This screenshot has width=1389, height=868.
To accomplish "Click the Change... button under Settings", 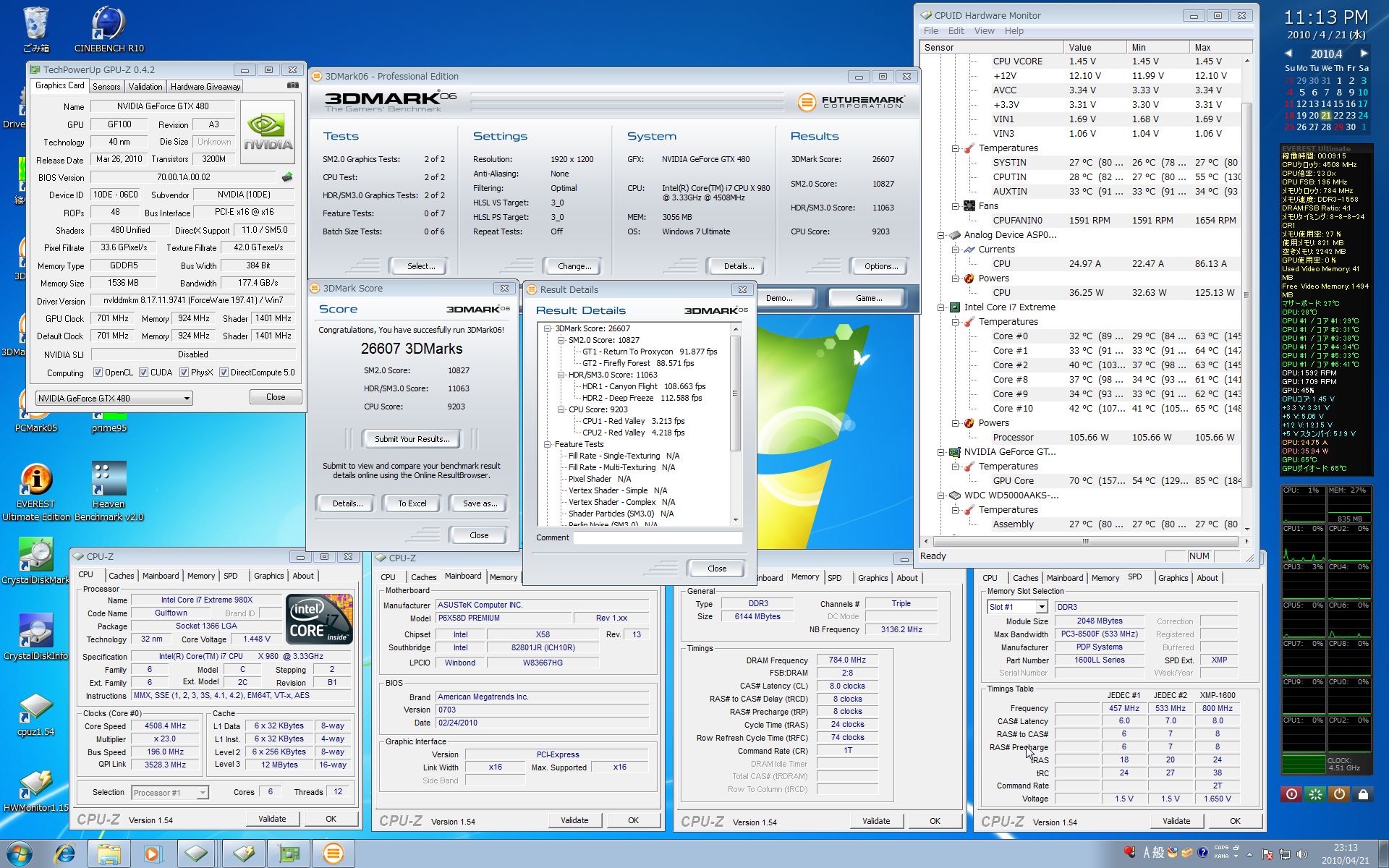I will coord(574,266).
